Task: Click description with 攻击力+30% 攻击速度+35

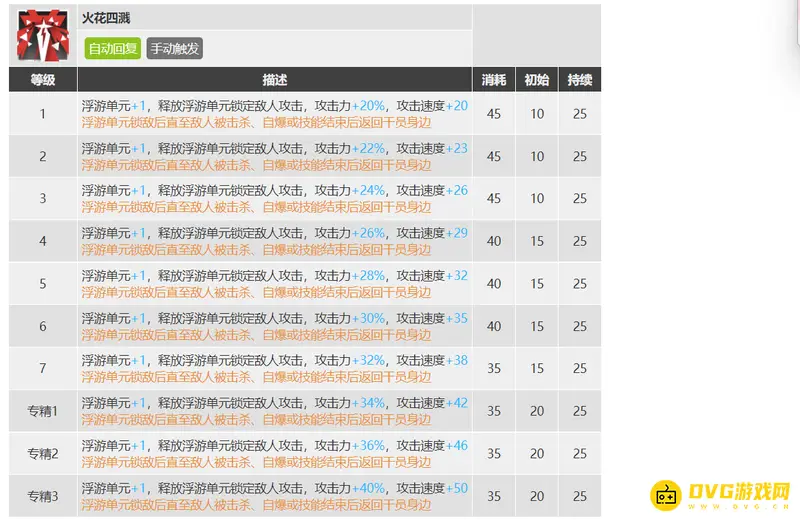Action: pyautogui.click(x=274, y=326)
